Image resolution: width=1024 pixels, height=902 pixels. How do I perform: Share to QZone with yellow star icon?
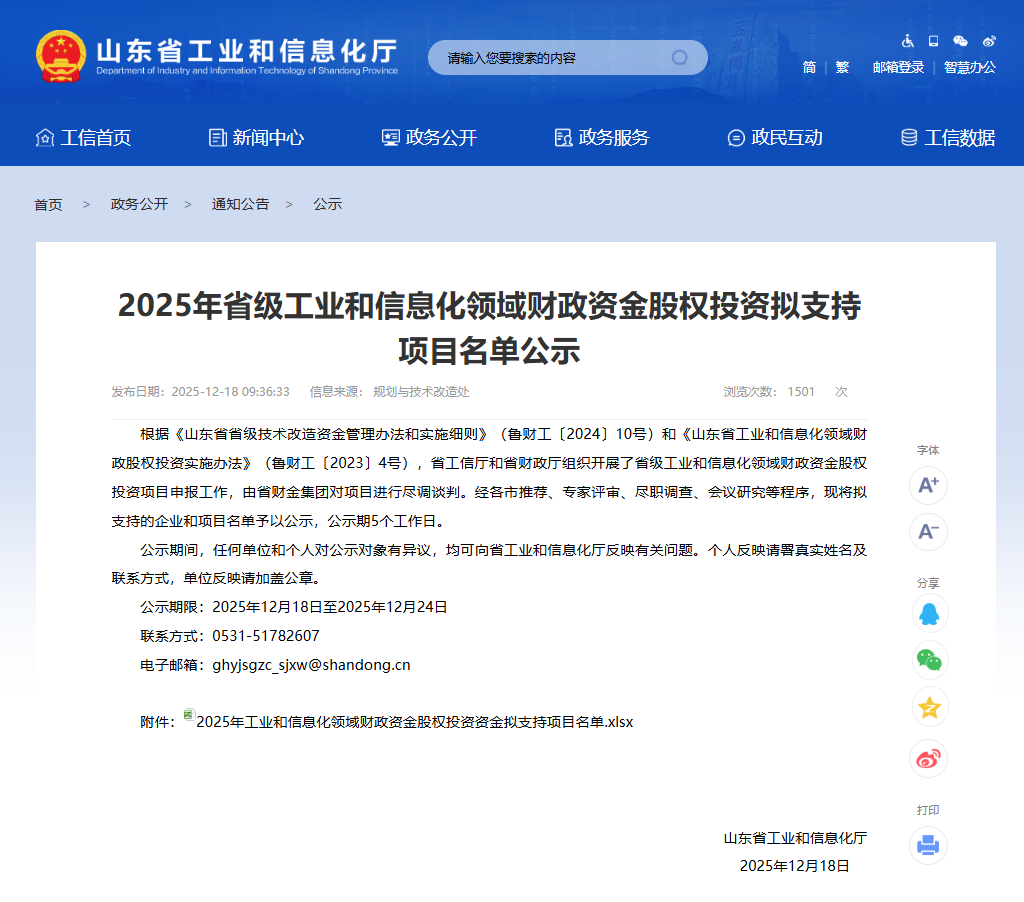point(928,708)
